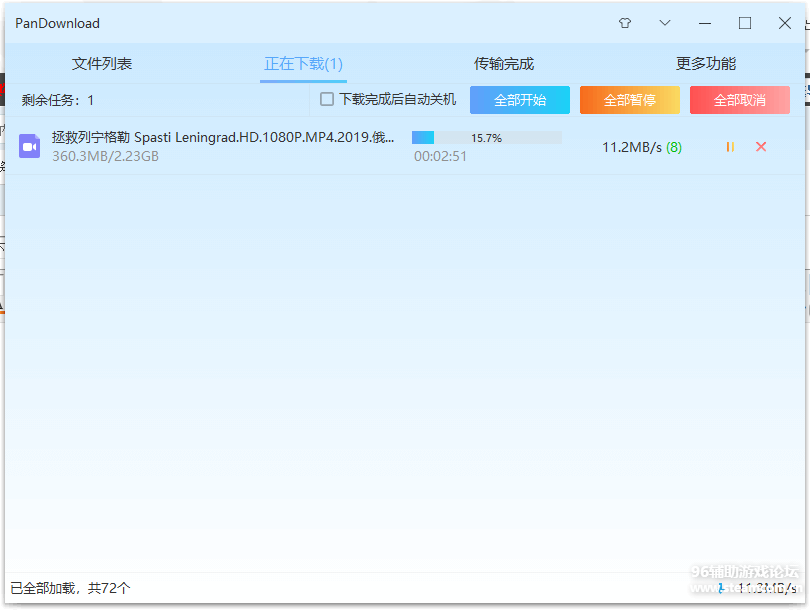810x610 pixels.
Task: Switch to the 文件列表 tab
Action: pyautogui.click(x=102, y=64)
